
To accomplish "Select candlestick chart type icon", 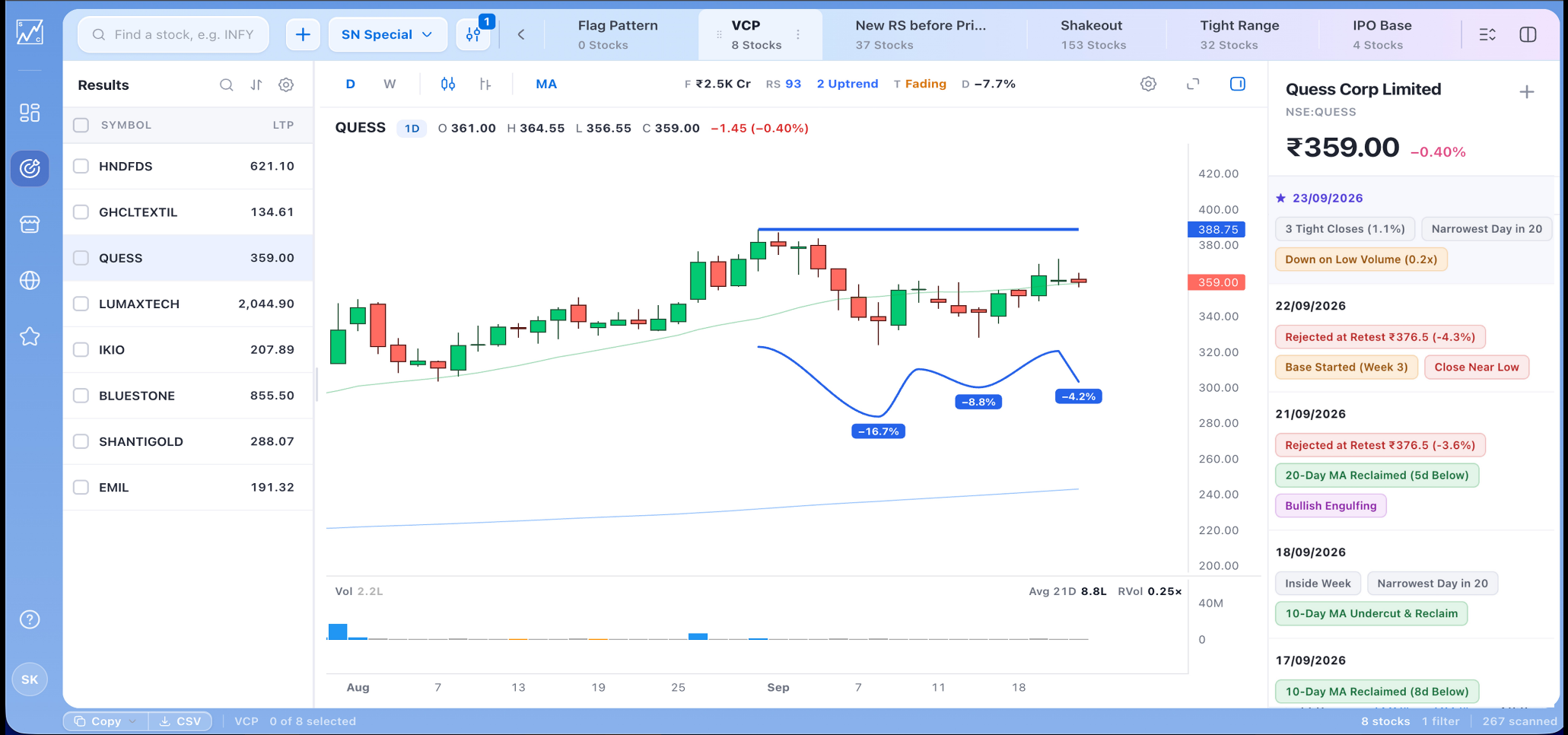I will 448,84.
